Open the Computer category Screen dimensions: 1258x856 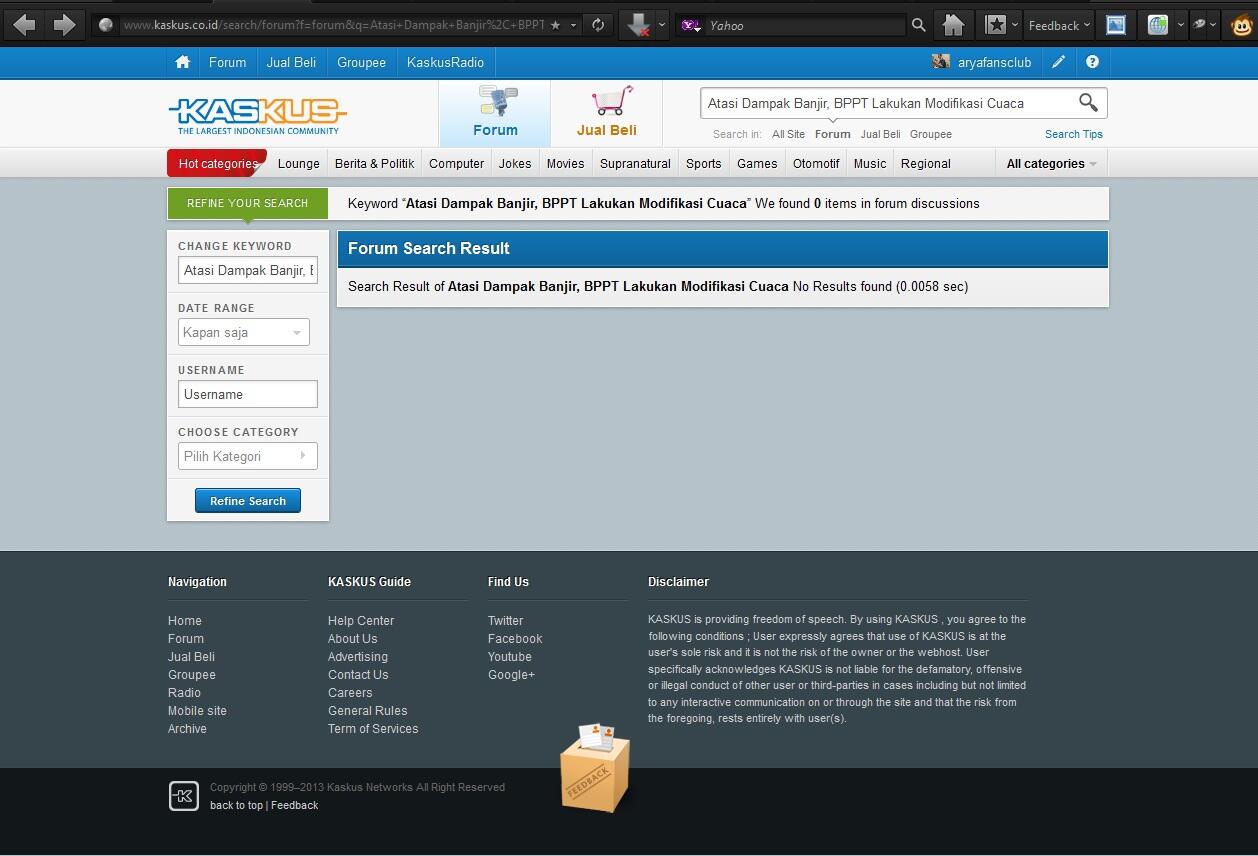click(456, 164)
